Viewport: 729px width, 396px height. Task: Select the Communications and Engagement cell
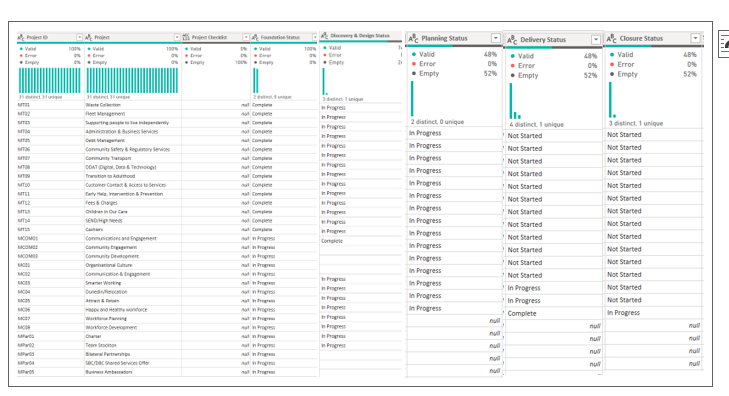click(x=133, y=238)
